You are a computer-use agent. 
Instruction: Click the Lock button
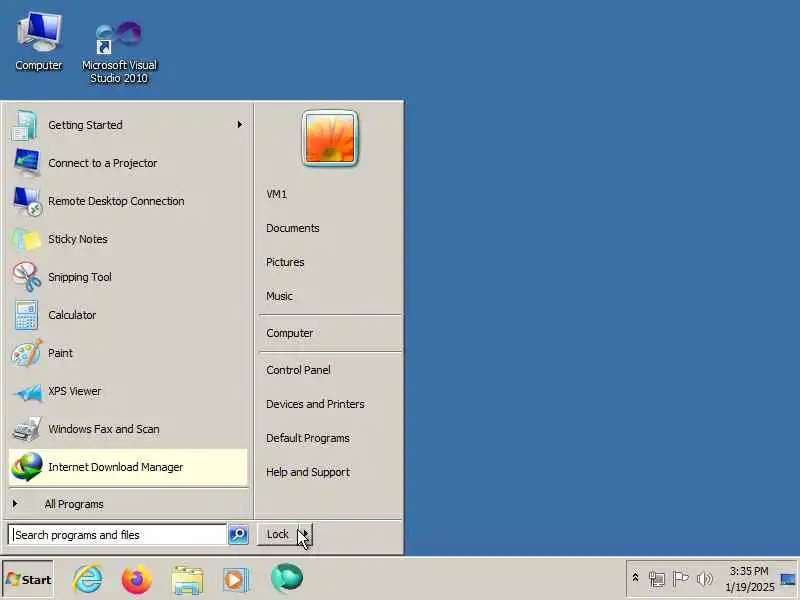[x=278, y=534]
